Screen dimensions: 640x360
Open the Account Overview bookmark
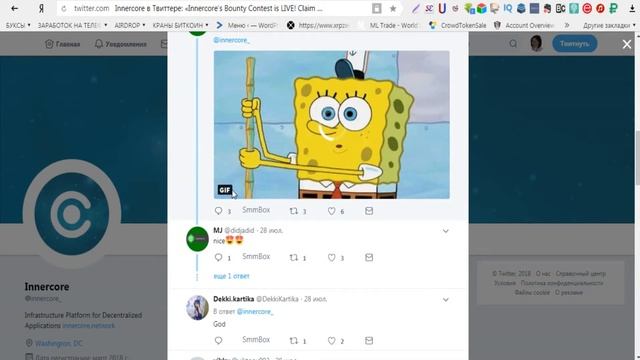[524, 25]
